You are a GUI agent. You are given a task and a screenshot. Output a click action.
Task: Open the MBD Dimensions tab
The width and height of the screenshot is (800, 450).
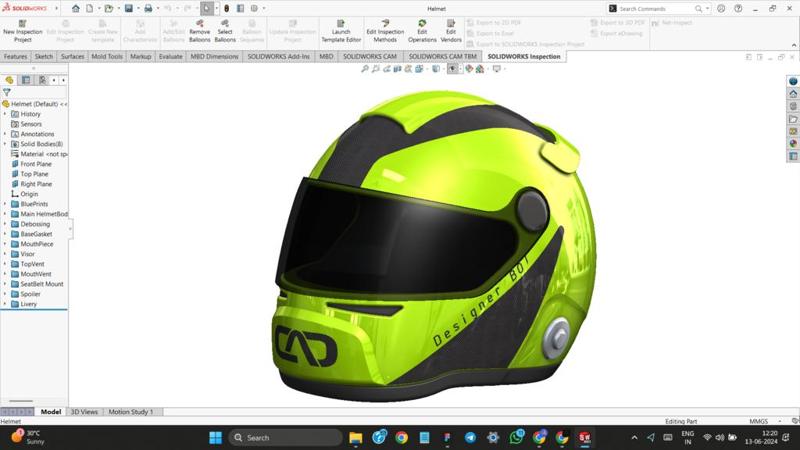pyautogui.click(x=214, y=56)
